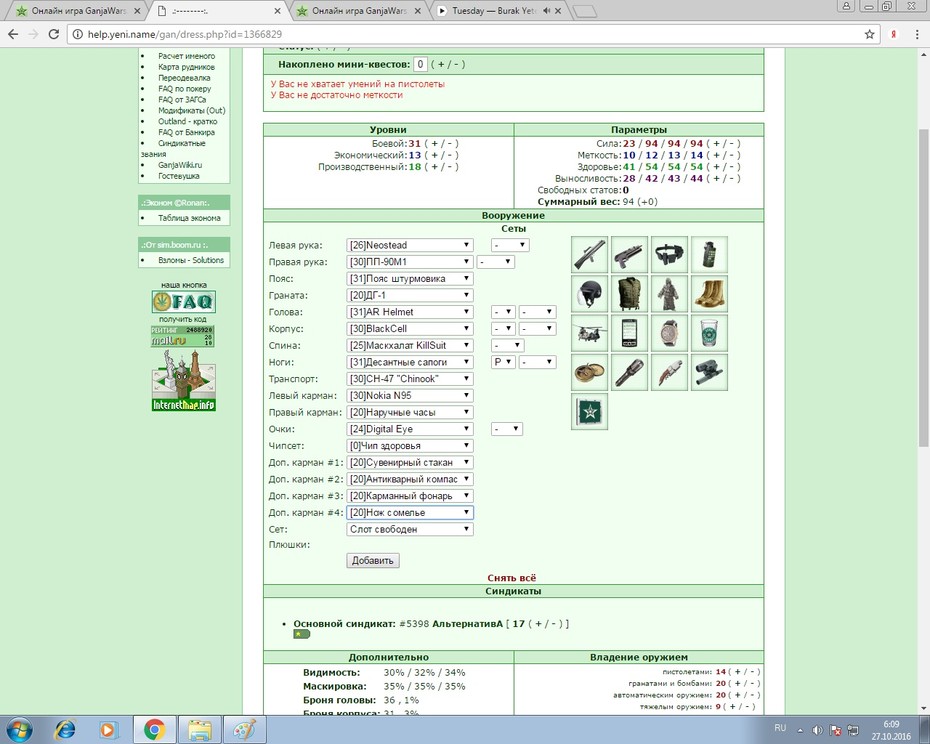Open the Чипсет Чип здоровья dropdown
The height and width of the screenshot is (744, 930).
coord(410,446)
